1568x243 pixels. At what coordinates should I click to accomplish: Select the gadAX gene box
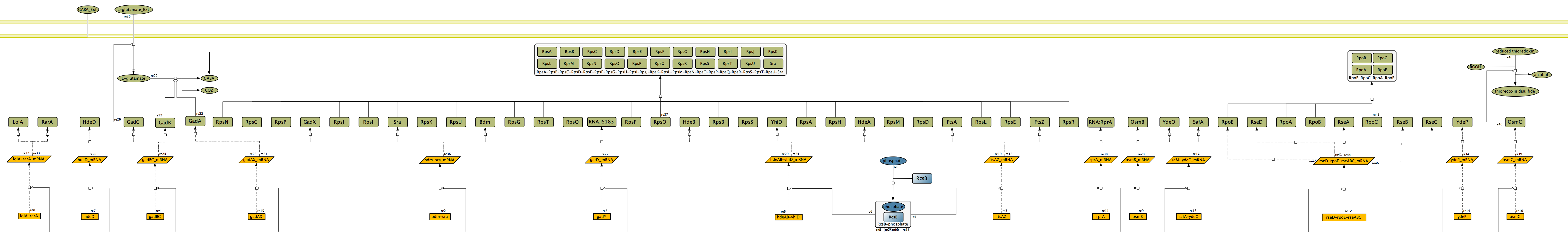coord(256,216)
